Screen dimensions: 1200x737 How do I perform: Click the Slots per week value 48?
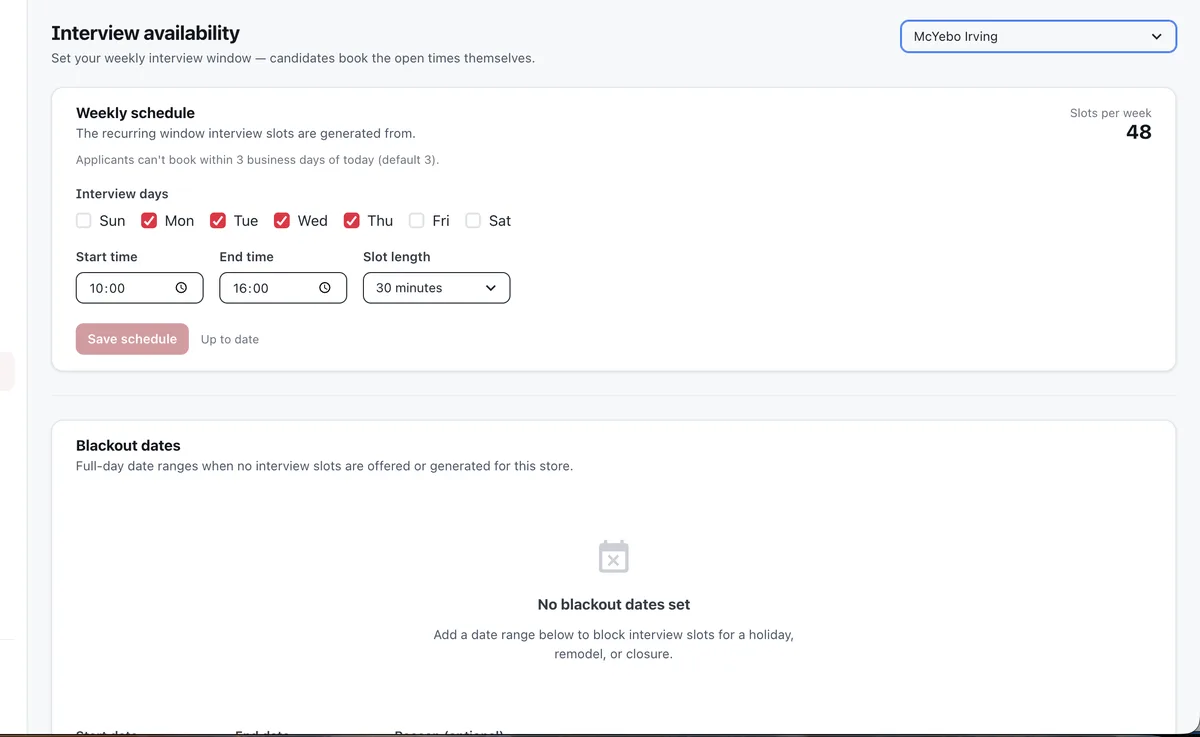tap(1139, 133)
